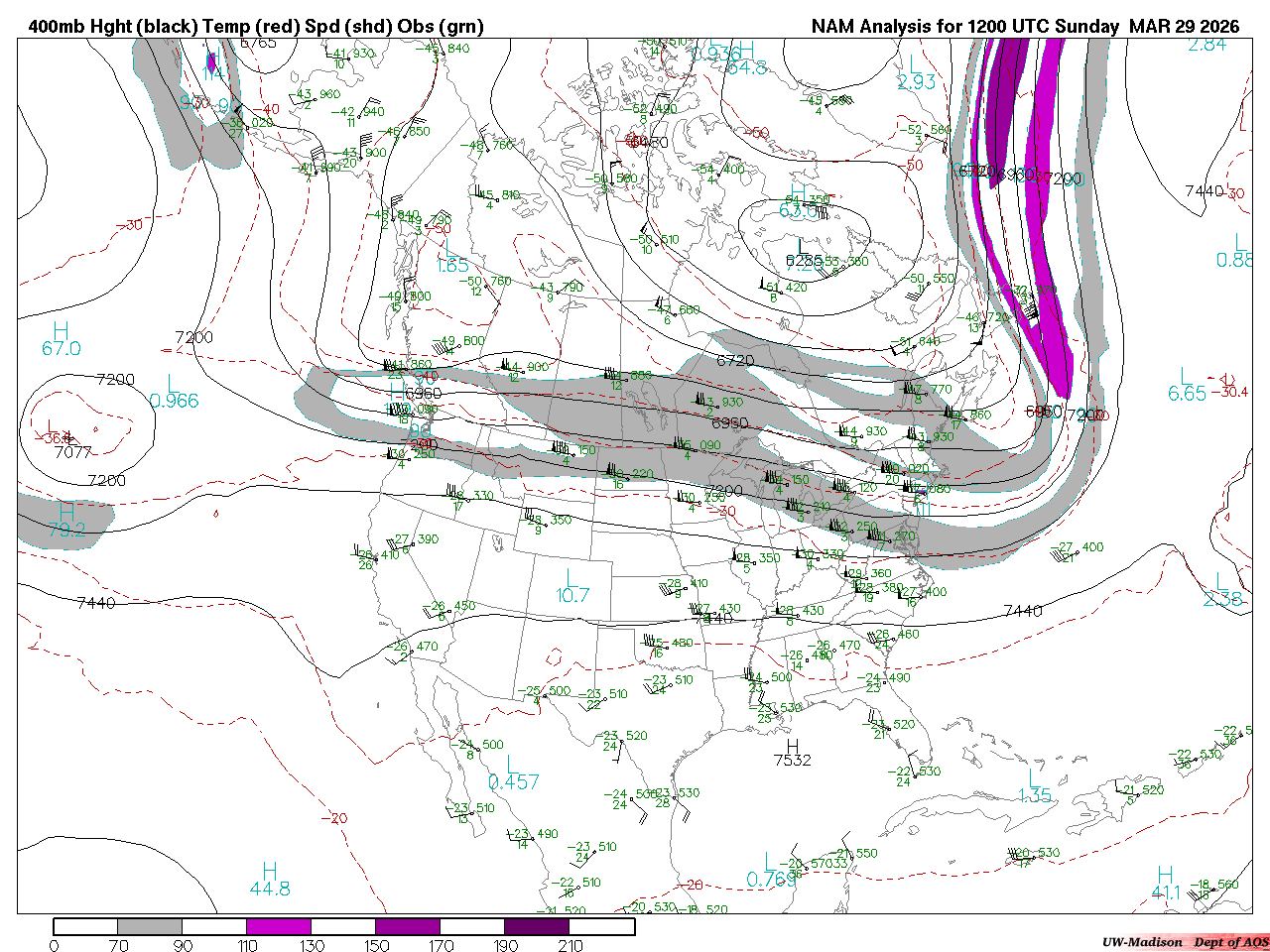Click the L 10.7 low marker

[572, 586]
